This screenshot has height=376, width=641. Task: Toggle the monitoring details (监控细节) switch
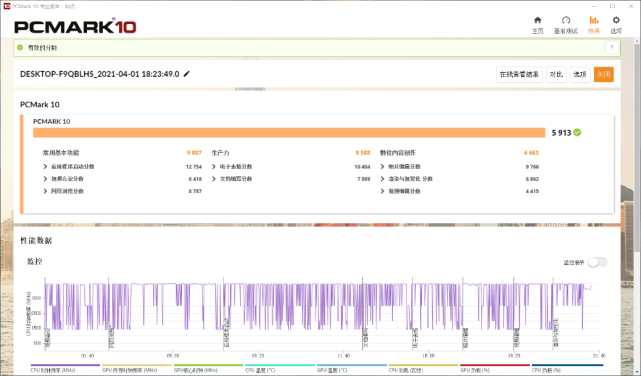coord(597,262)
